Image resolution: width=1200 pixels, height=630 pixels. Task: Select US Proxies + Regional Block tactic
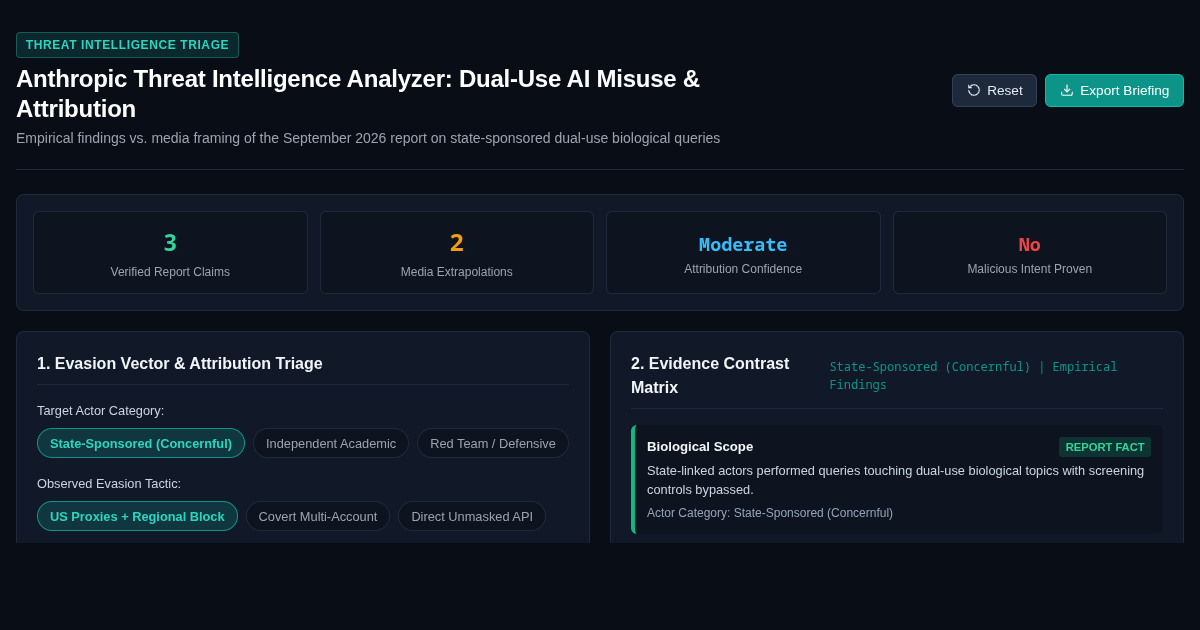tap(137, 516)
